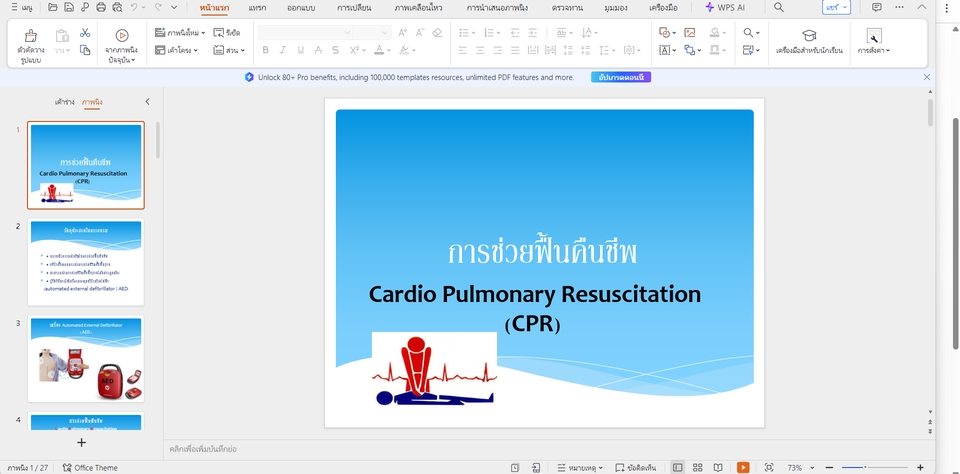The width and height of the screenshot is (960, 474).
Task: Click the font color A swatch
Action: 380,50
